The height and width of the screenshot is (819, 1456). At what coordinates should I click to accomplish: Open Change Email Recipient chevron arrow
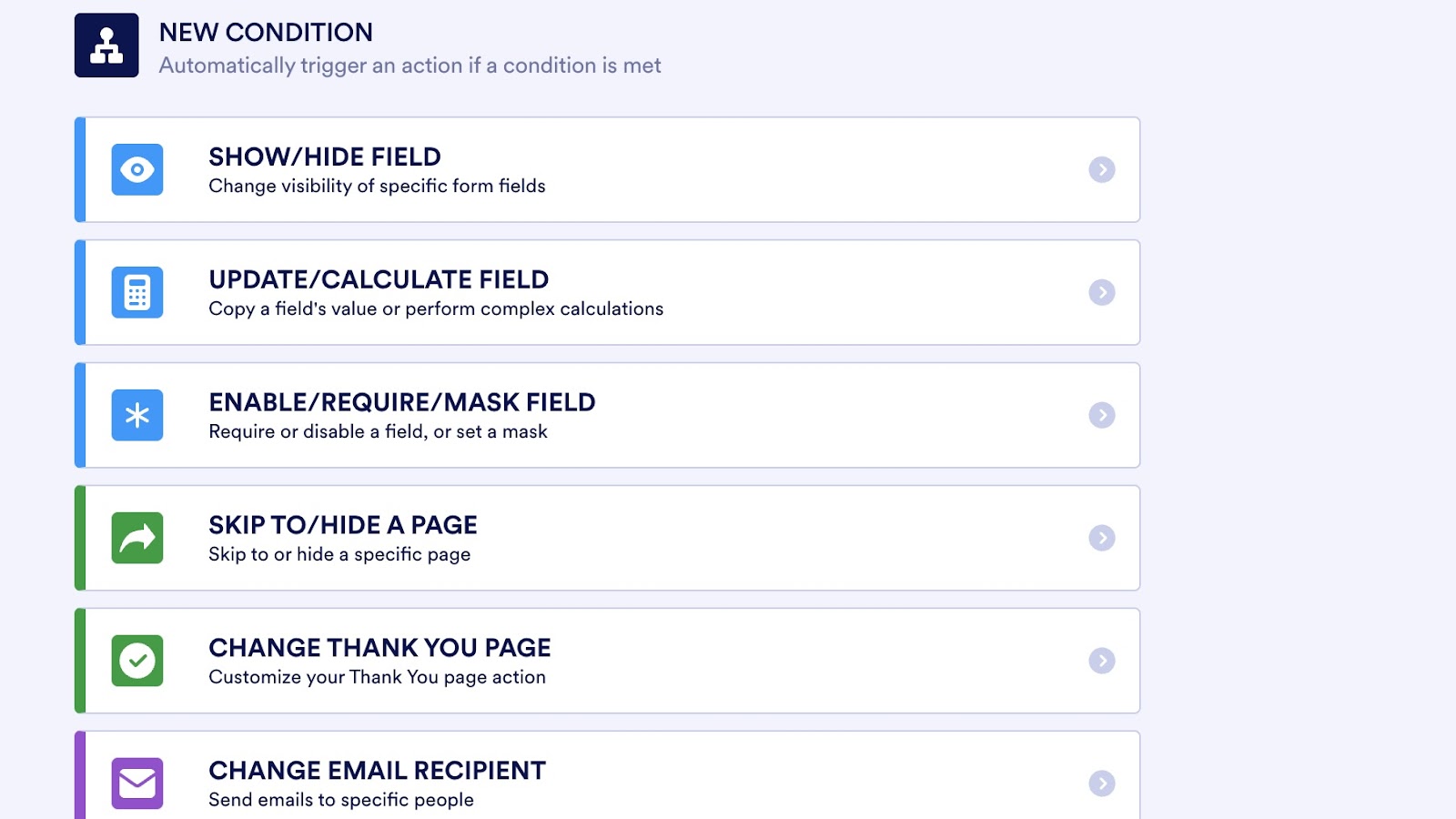1102,784
